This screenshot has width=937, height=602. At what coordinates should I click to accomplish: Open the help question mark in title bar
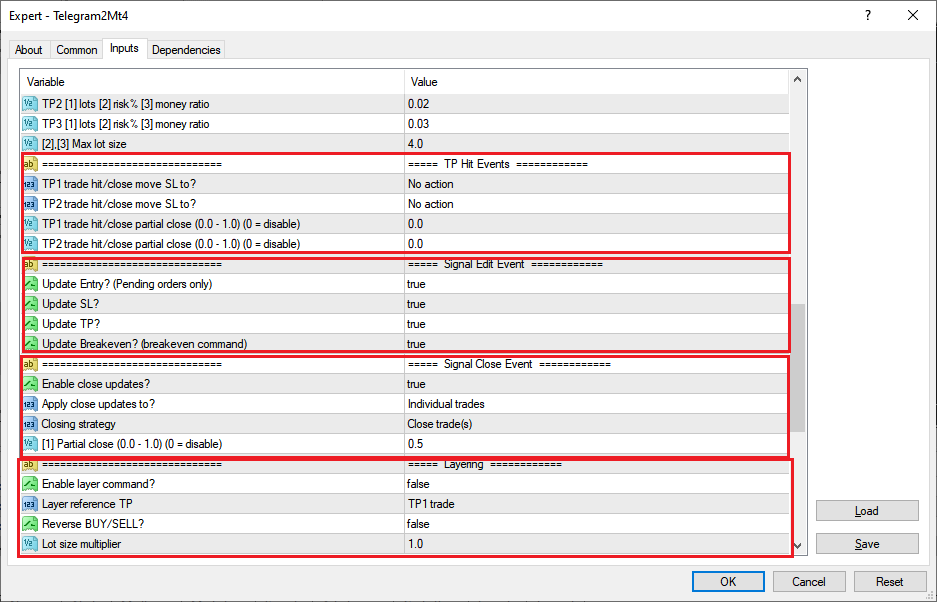click(x=868, y=16)
